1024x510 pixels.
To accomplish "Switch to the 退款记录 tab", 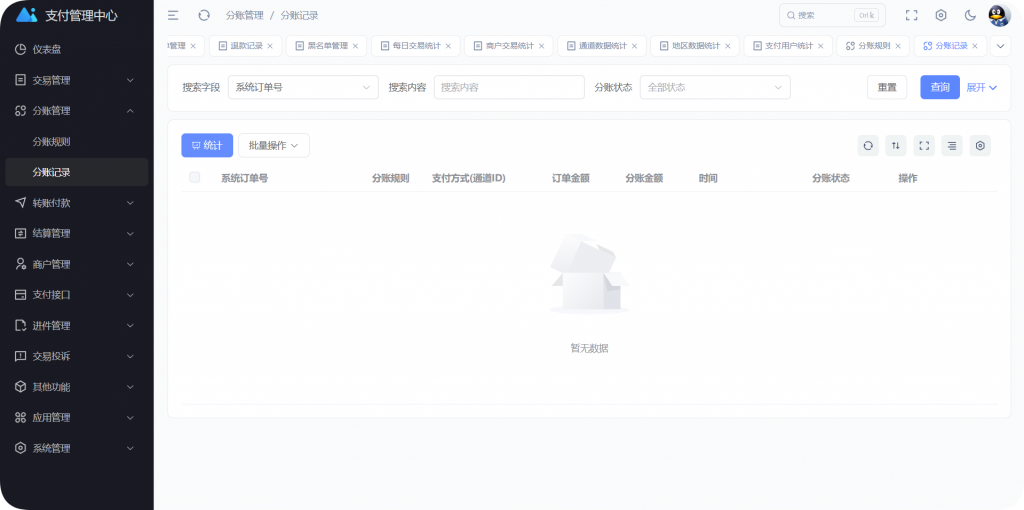I will (246, 46).
